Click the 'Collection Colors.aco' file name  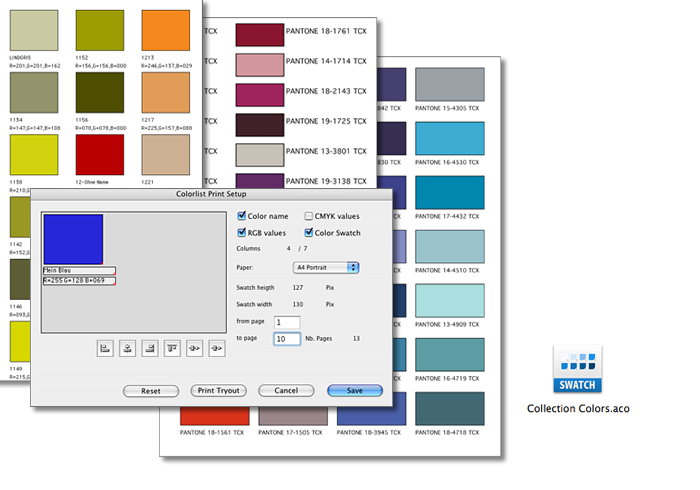[x=578, y=409]
